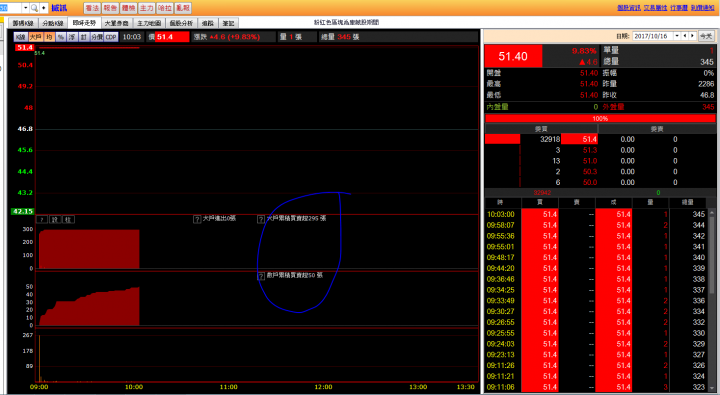Toggle the K線 chart mode button
This screenshot has width=720, height=395.
(21, 37)
